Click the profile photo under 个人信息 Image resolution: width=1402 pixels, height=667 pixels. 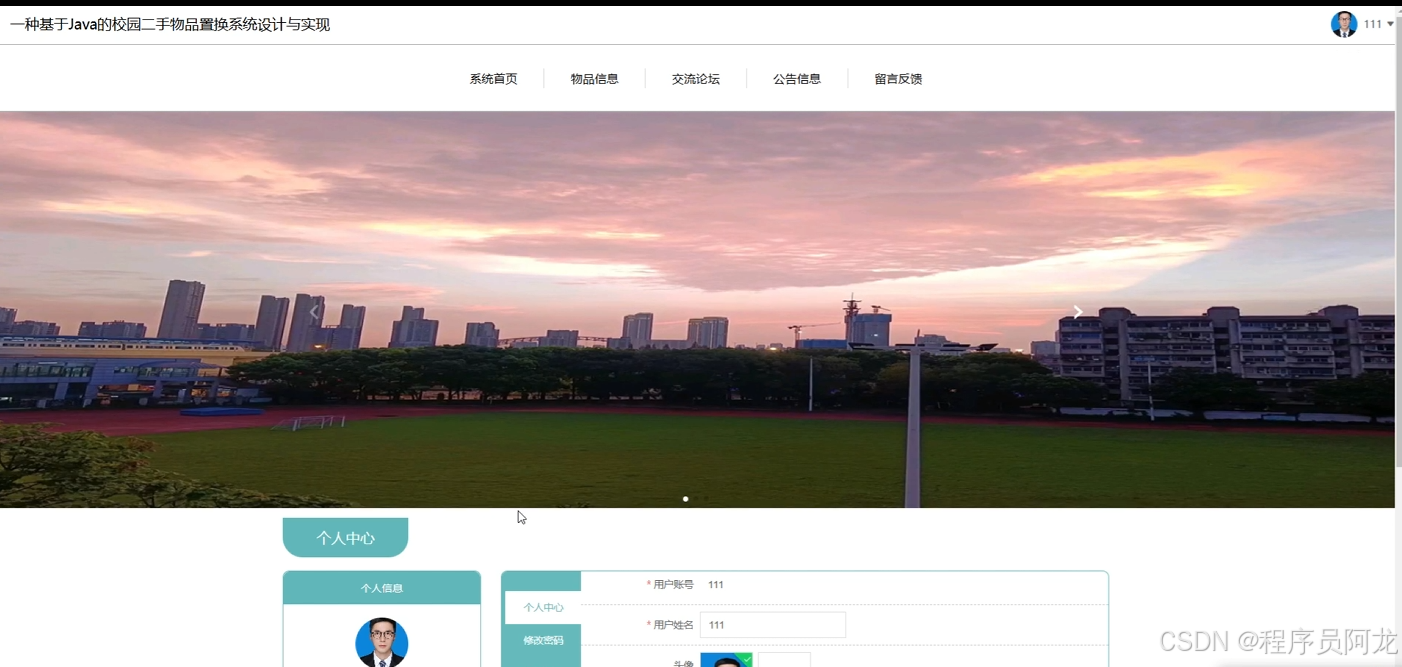(x=382, y=642)
